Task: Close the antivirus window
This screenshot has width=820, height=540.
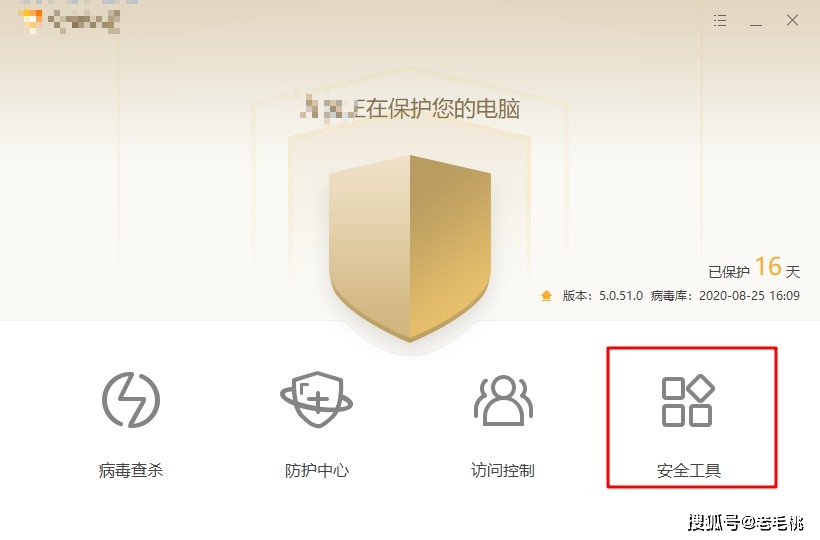Action: pos(792,20)
